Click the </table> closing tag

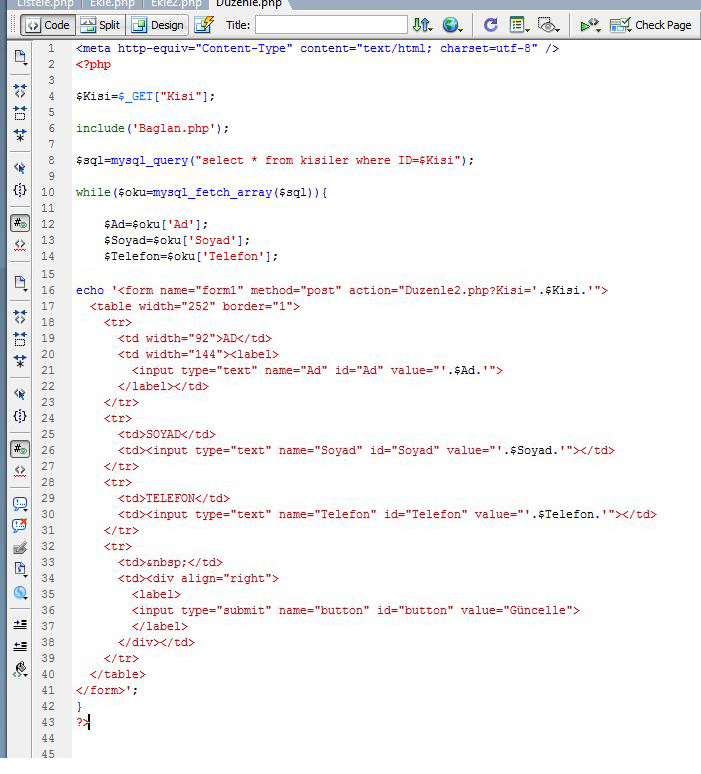pos(117,675)
